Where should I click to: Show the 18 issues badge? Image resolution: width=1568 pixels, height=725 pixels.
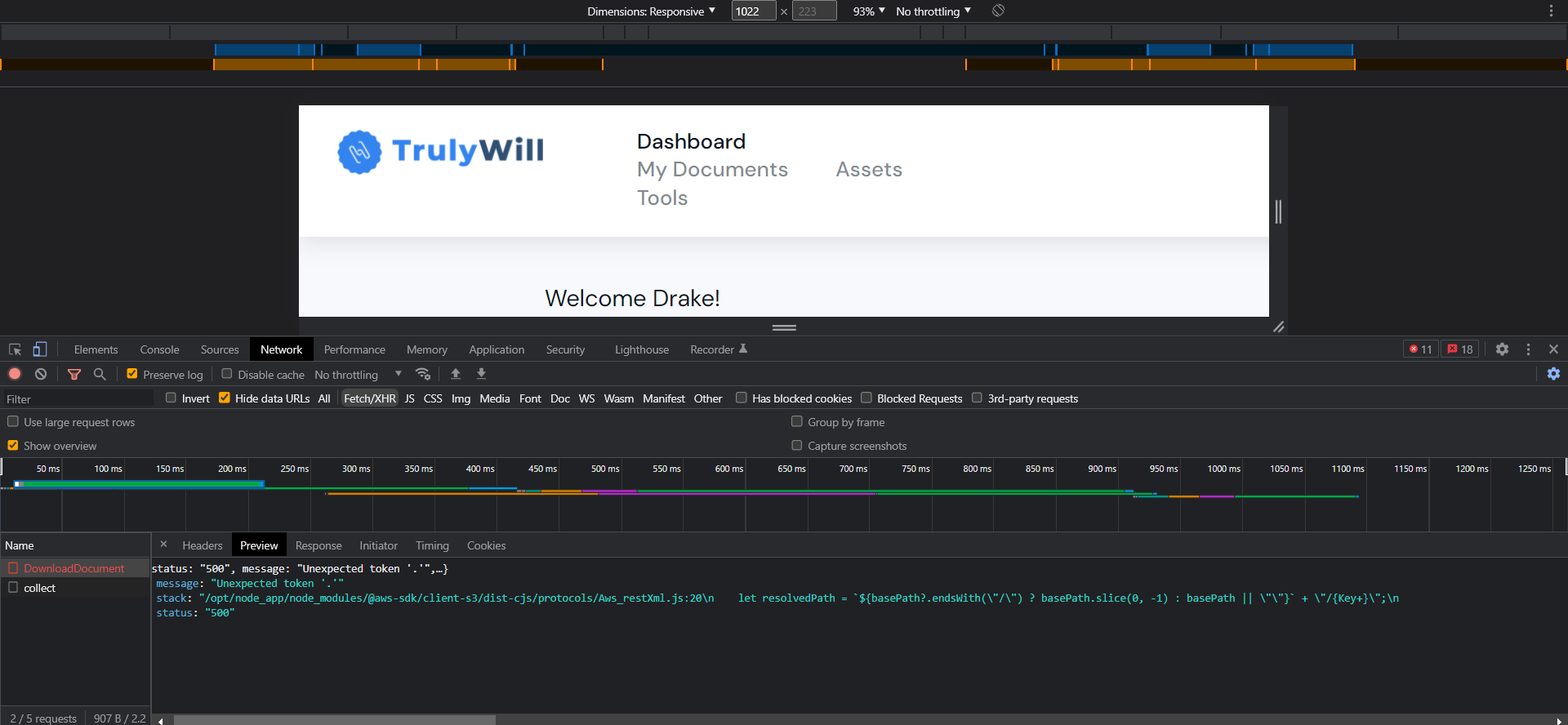pyautogui.click(x=1460, y=349)
